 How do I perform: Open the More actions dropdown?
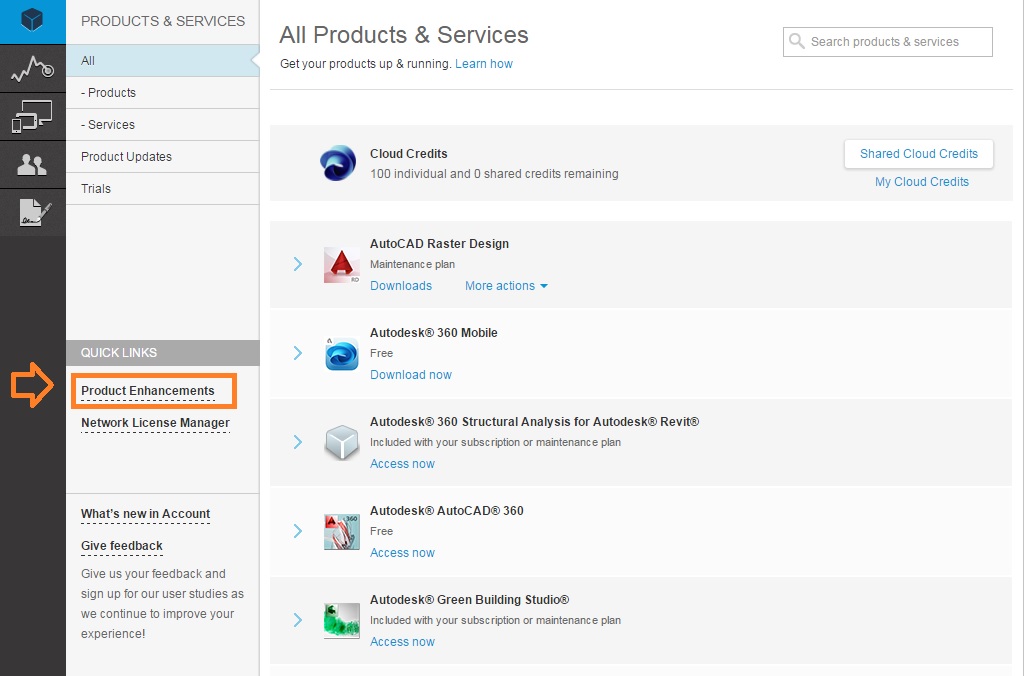(x=506, y=286)
